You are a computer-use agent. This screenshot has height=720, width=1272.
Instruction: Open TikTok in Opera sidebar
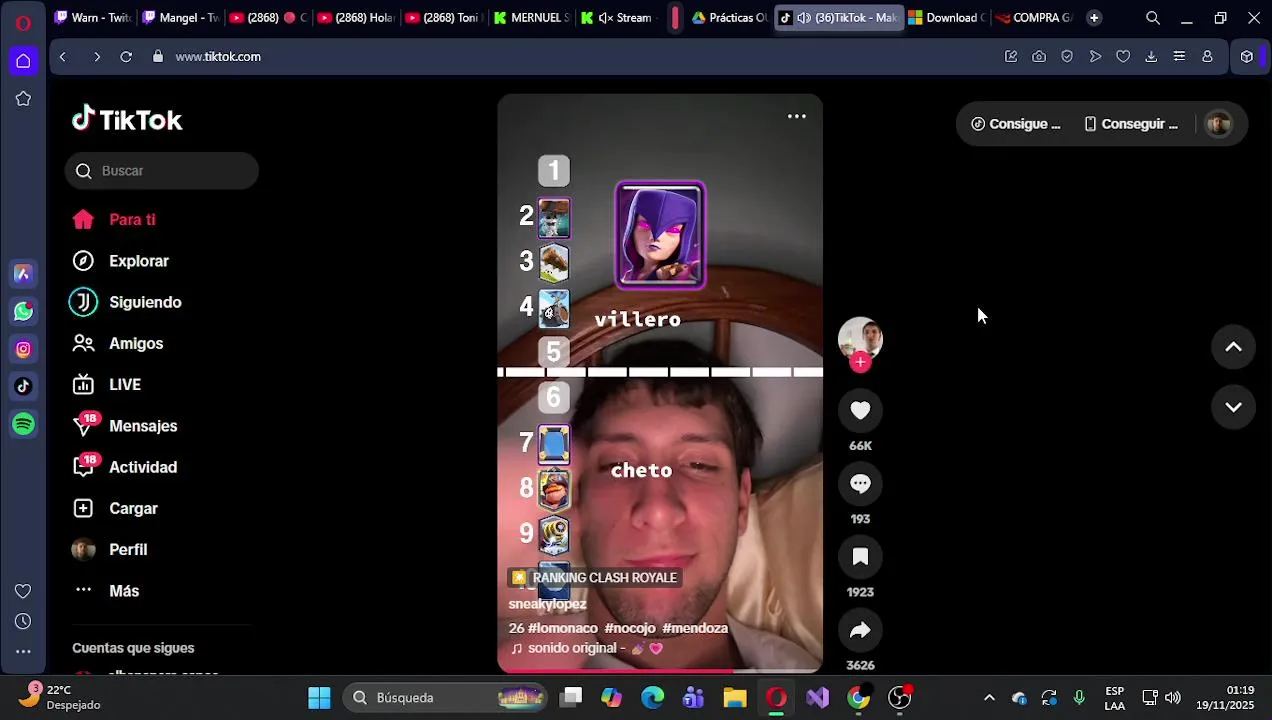click(x=23, y=386)
